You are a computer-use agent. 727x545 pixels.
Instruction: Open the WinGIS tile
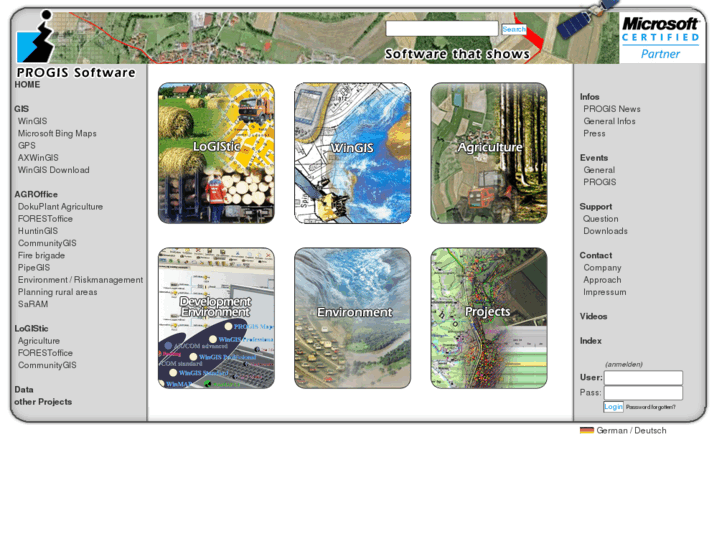[x=352, y=153]
